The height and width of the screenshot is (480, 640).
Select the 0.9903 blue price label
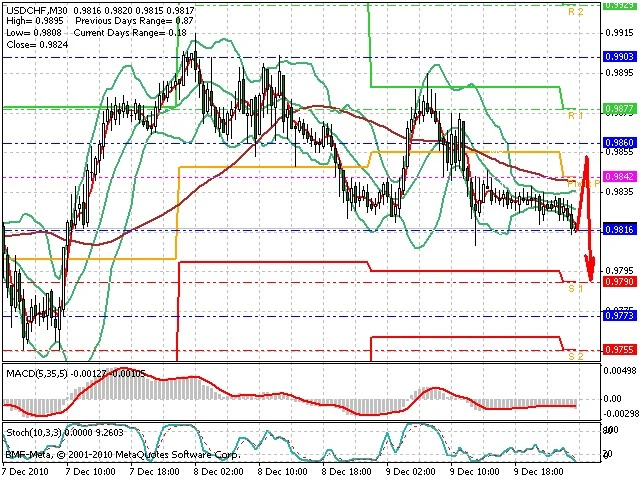tap(620, 57)
